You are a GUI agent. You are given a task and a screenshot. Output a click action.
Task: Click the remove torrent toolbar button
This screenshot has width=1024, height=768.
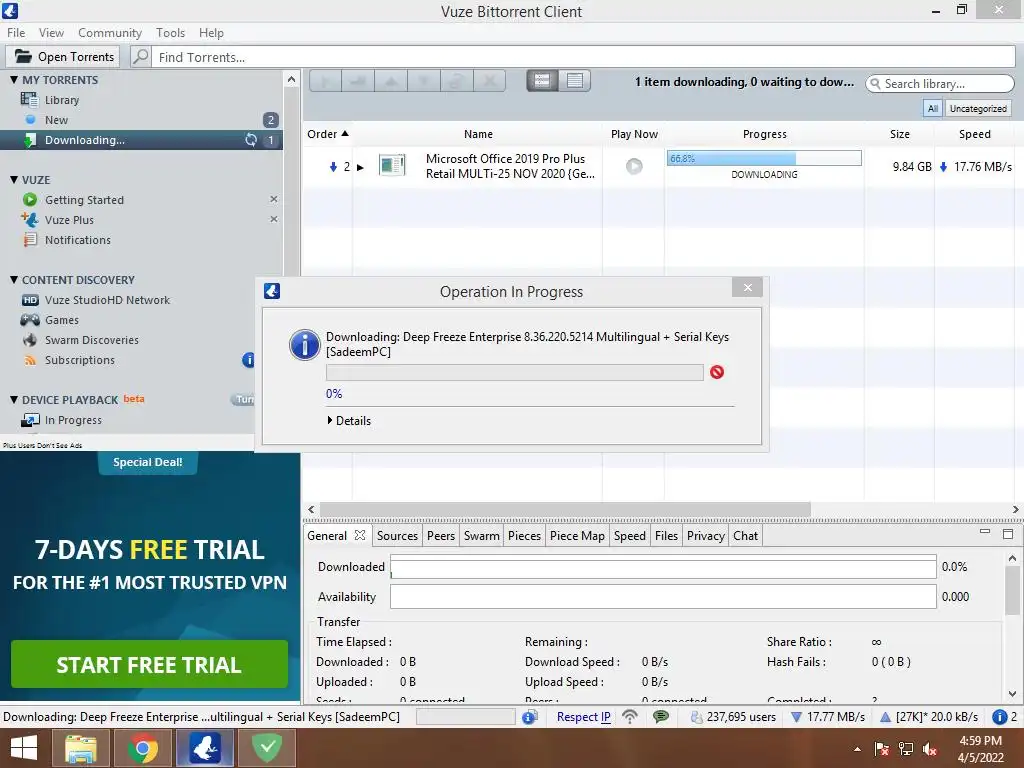tap(489, 81)
